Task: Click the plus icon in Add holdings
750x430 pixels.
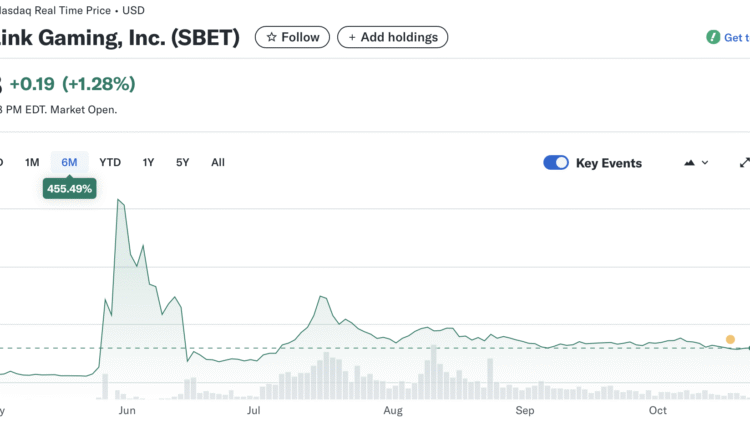Action: [x=351, y=37]
